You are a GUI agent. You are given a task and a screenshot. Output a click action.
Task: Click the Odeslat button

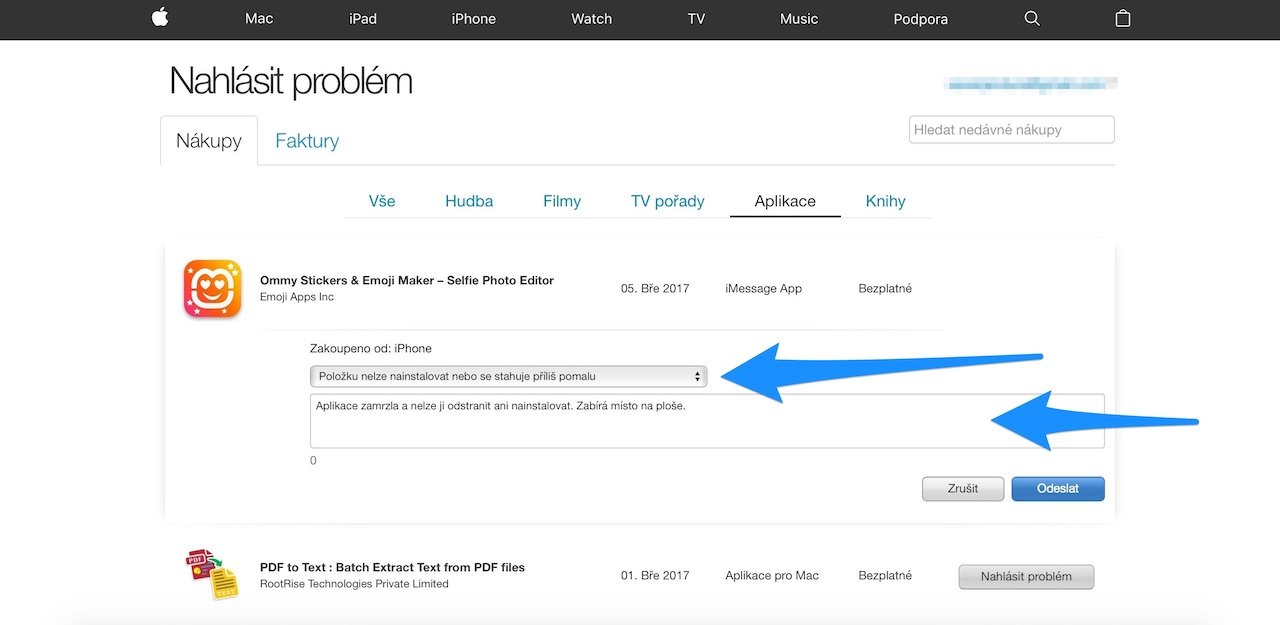[1058, 489]
